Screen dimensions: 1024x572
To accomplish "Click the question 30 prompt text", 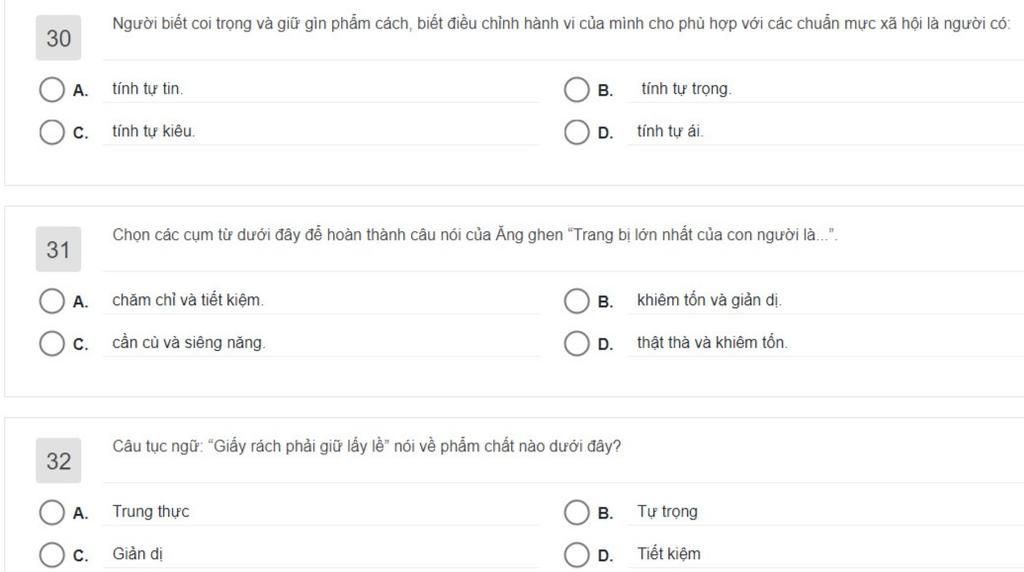I will pos(560,24).
